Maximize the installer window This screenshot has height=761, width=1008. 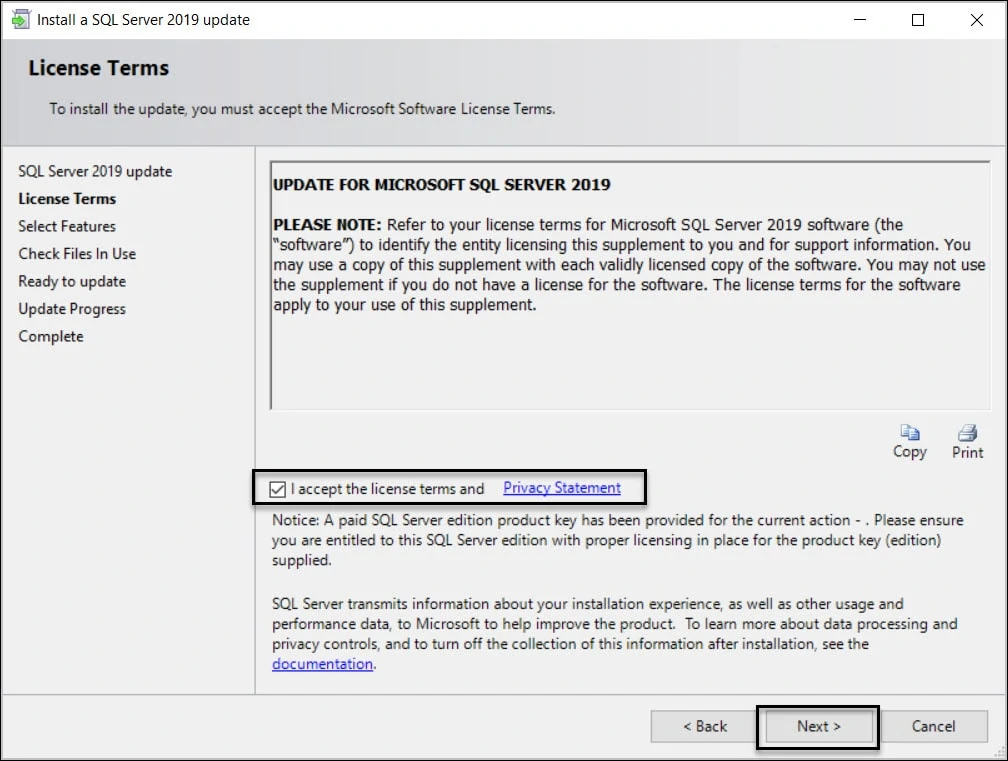(918, 20)
